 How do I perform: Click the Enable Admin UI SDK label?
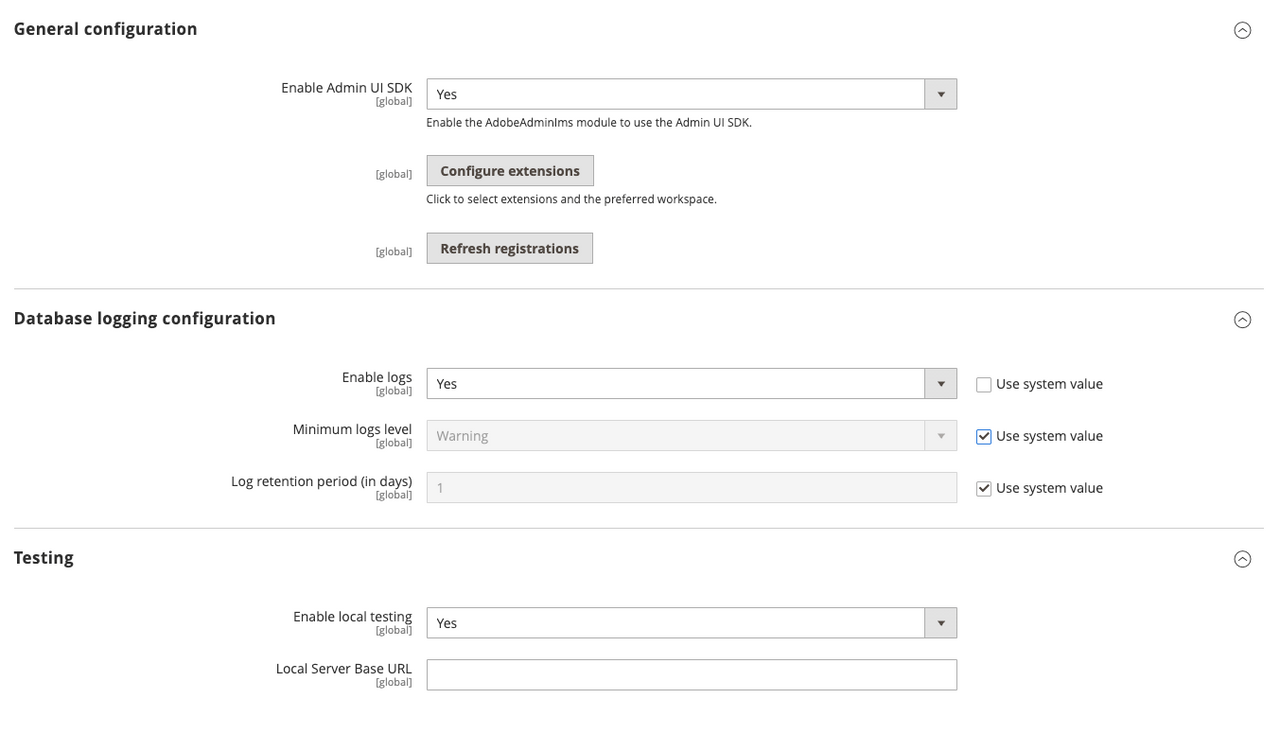346,88
